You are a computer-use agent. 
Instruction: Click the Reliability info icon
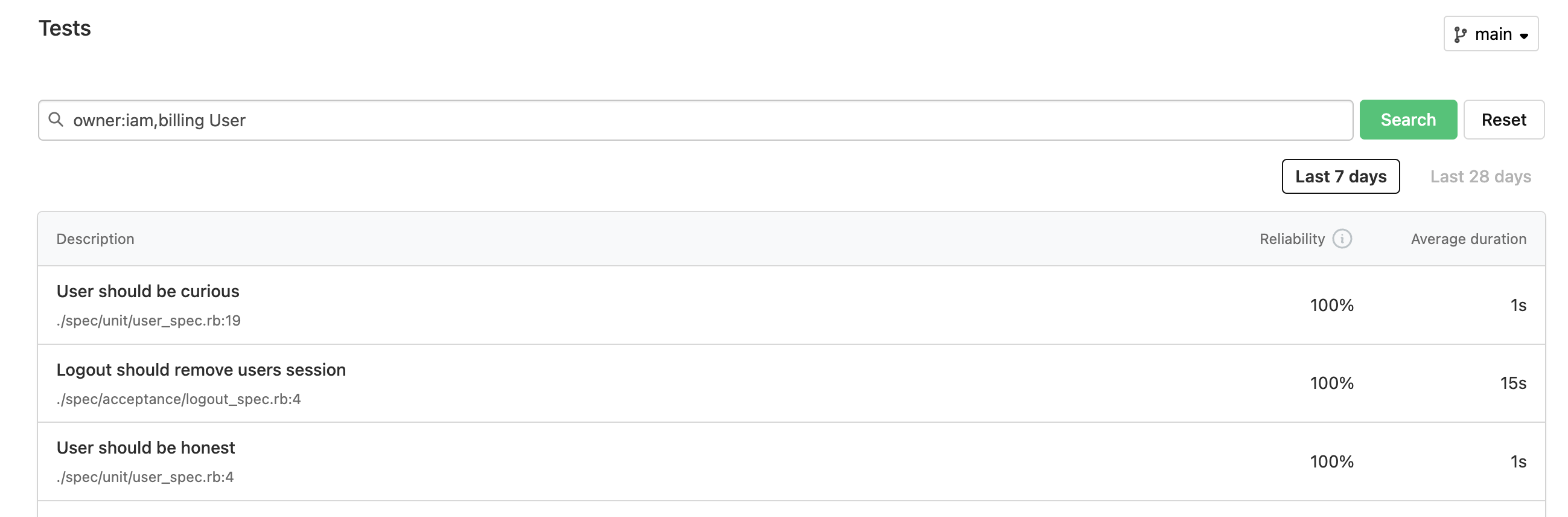(x=1342, y=239)
